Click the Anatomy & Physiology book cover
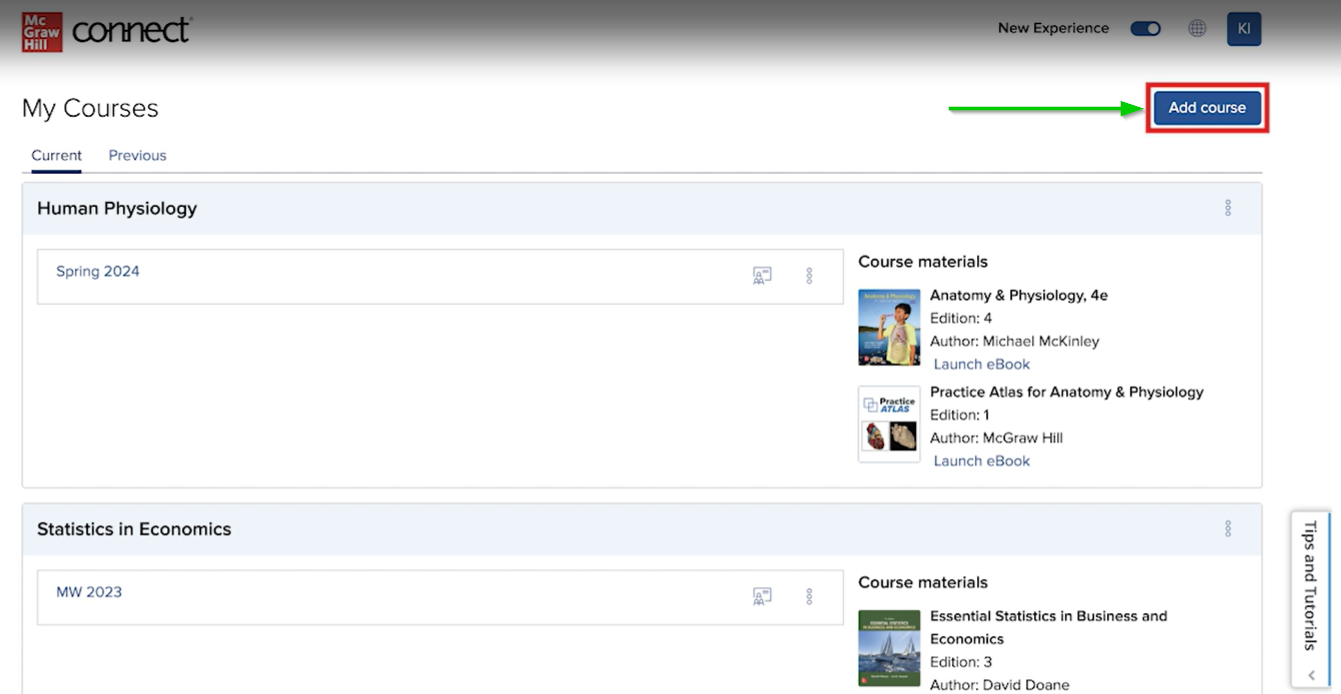Viewport: 1341px width, 694px height. click(x=889, y=327)
